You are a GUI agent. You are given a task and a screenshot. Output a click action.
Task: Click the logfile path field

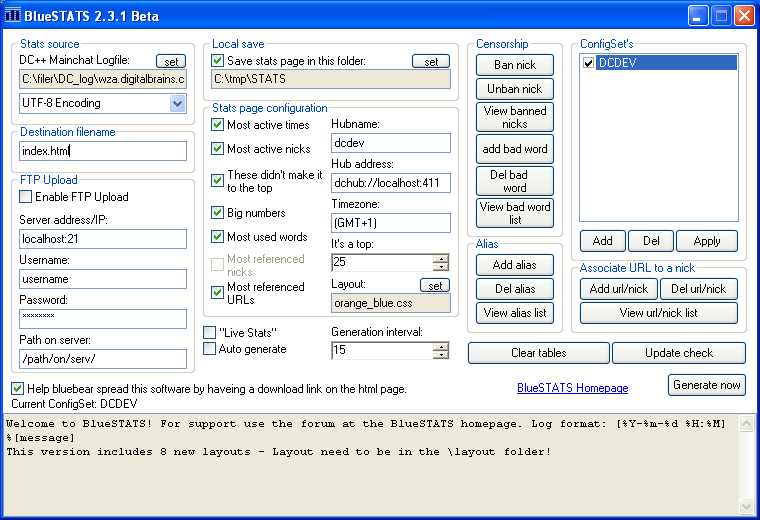click(x=103, y=79)
